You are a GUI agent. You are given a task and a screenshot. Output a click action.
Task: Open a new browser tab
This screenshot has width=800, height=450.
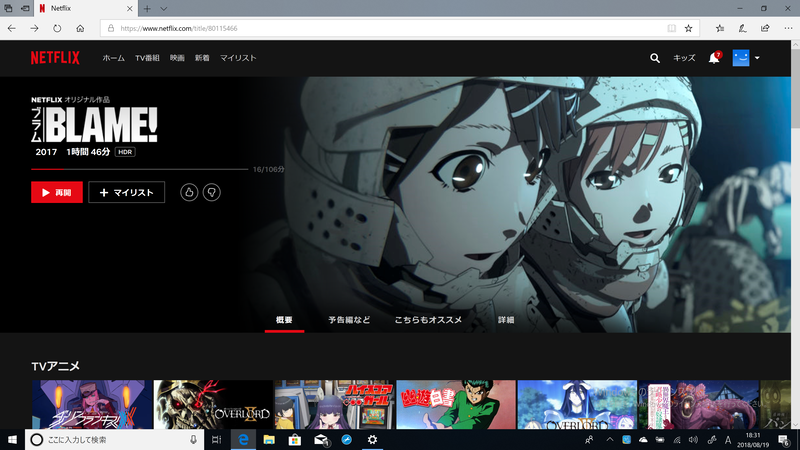coord(147,9)
